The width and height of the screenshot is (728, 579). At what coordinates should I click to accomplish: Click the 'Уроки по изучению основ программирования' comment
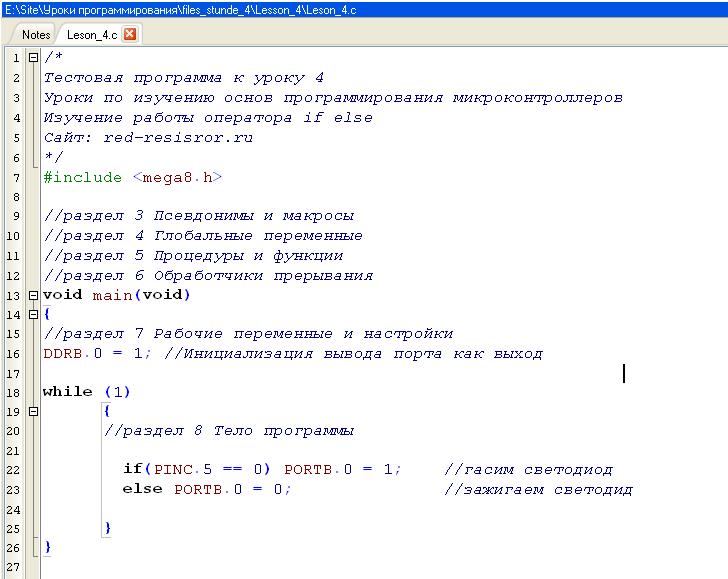click(333, 98)
